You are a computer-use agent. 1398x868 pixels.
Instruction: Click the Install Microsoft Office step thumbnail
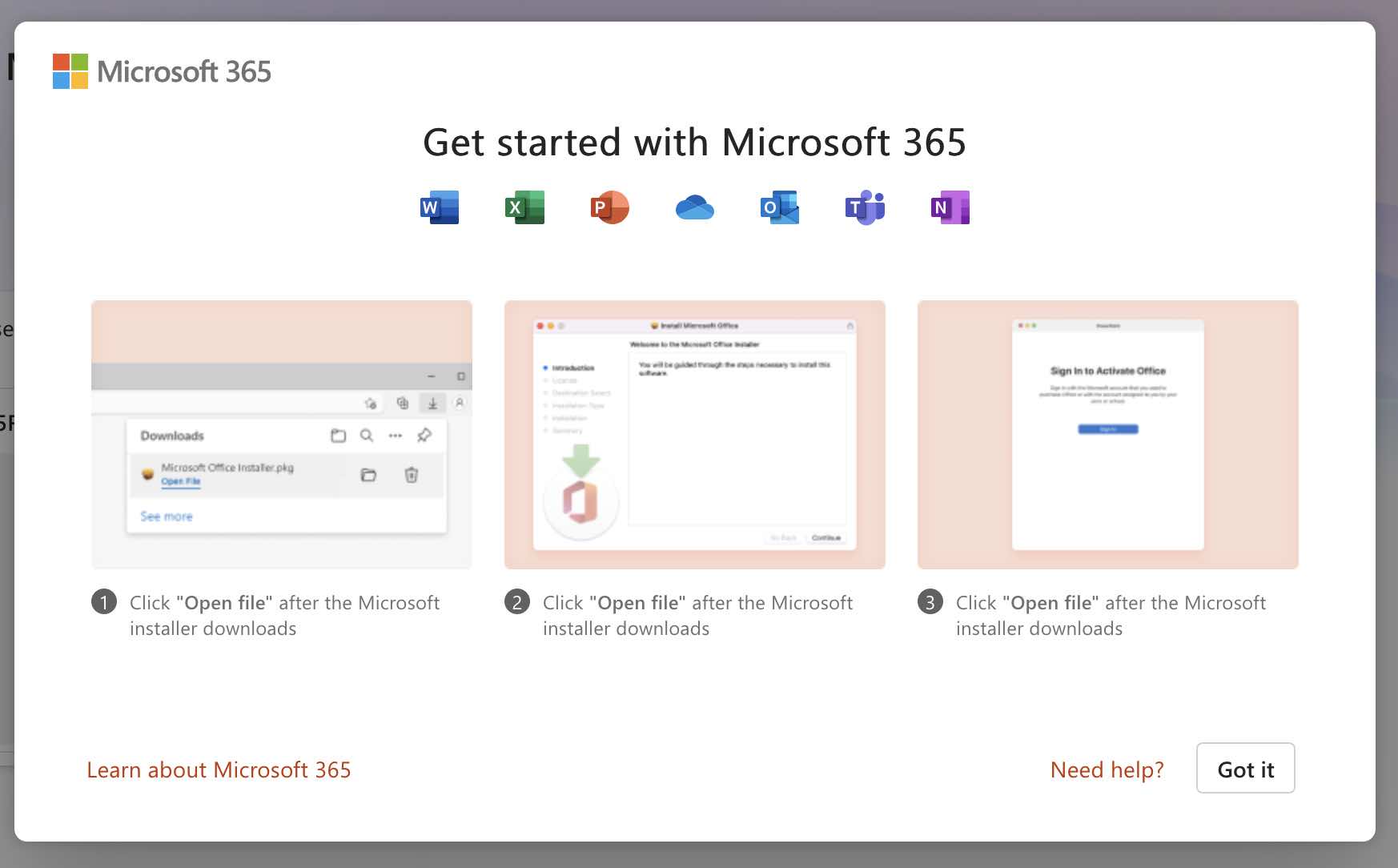point(694,435)
